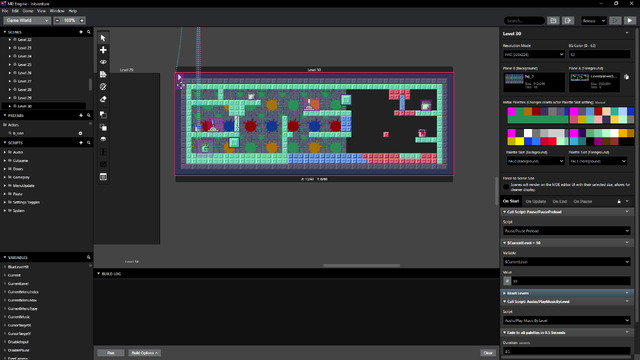Switch to the On Pause tab
The image size is (640, 360).
582,201
